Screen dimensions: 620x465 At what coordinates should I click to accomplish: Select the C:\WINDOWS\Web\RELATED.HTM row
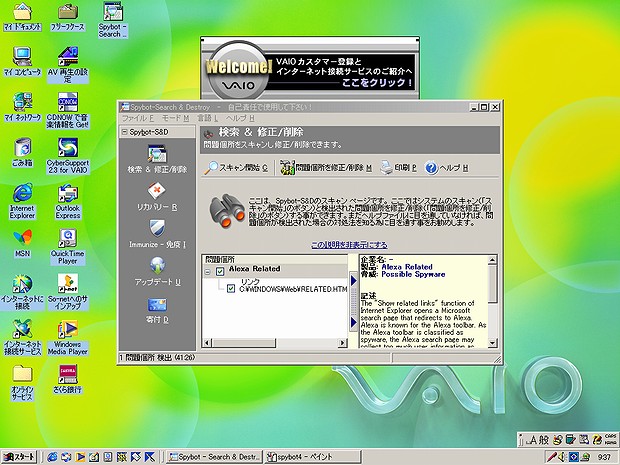pyautogui.click(x=293, y=289)
